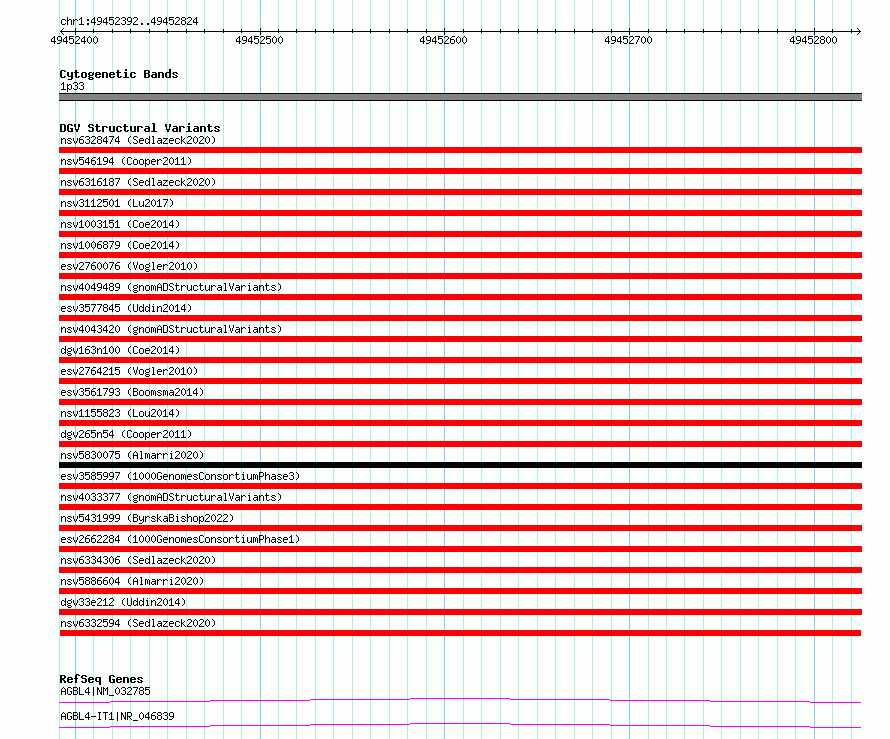This screenshot has width=890, height=739.
Task: Select the RefSeq Genes track heading
Action: [101, 679]
